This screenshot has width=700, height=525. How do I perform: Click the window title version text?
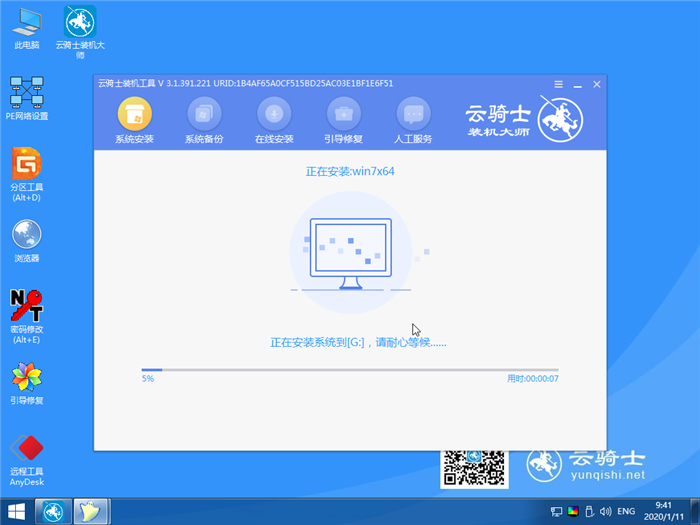[x=246, y=83]
